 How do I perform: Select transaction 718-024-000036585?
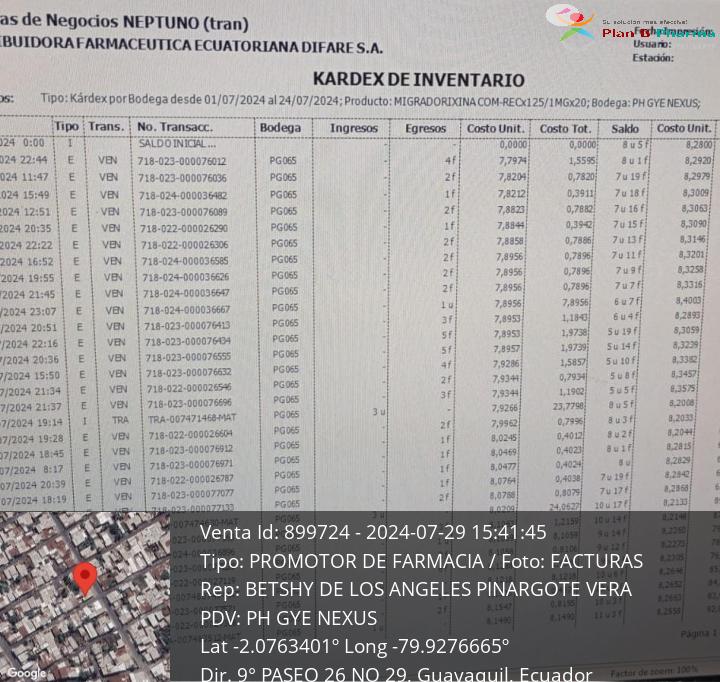point(185,261)
